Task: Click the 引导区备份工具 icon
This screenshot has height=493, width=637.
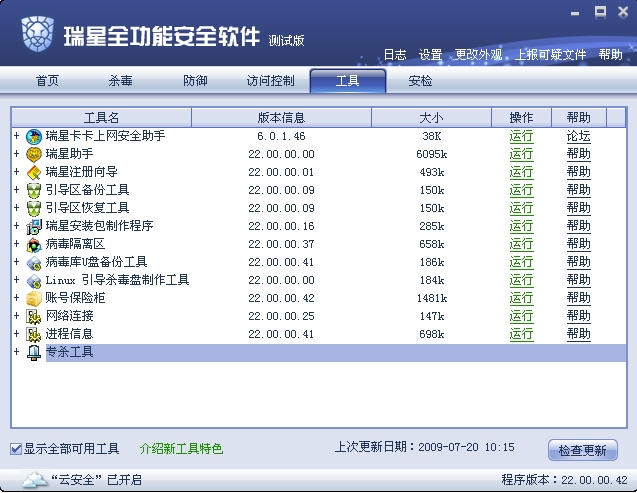Action: pos(34,190)
